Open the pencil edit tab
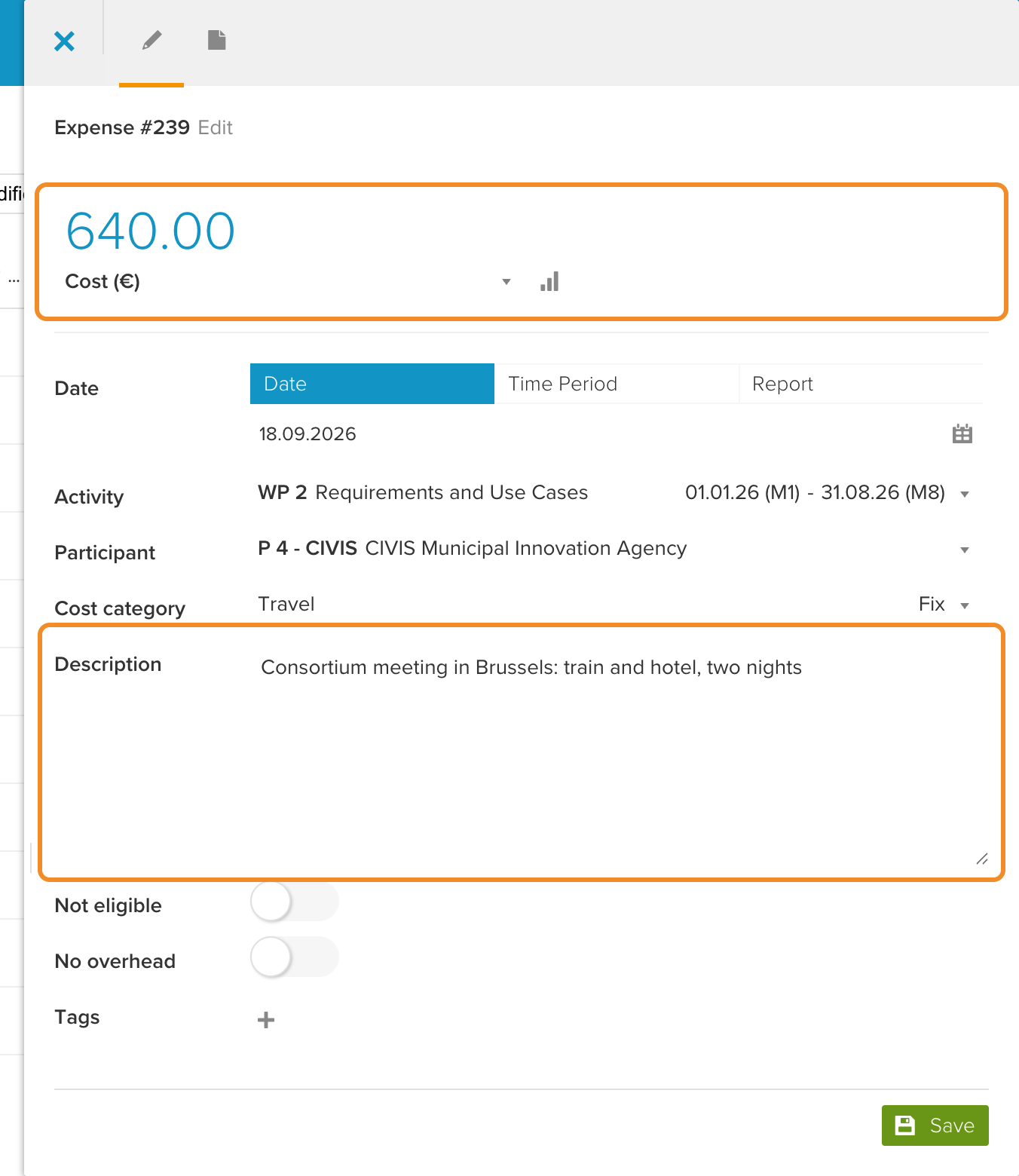1019x1176 pixels. tap(151, 41)
